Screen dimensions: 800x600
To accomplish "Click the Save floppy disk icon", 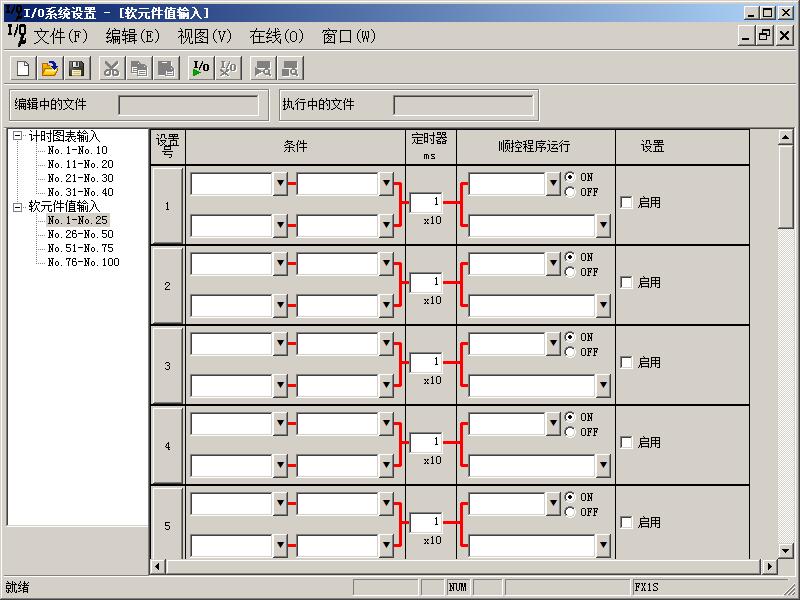I will pyautogui.click(x=76, y=68).
